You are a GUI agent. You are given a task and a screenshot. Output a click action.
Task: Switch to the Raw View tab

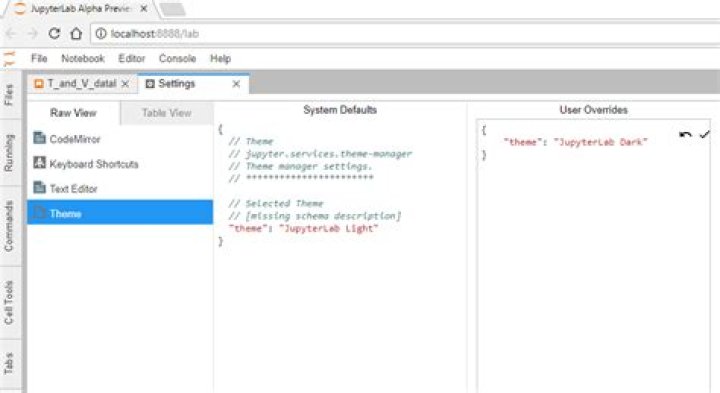coord(73,113)
